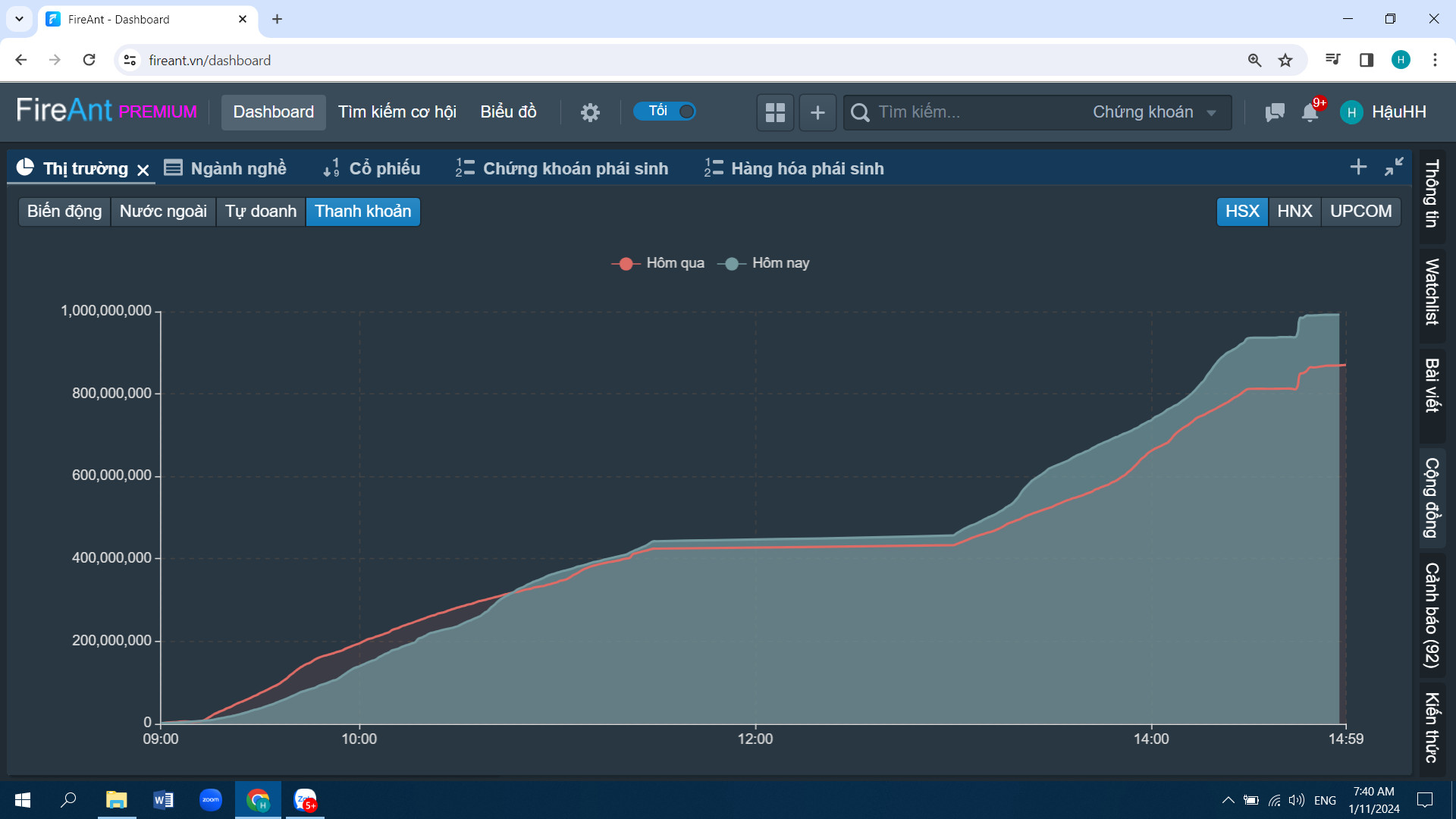Expand the Cảnh báo (92) side panel
The image size is (1456, 819).
(1432, 614)
